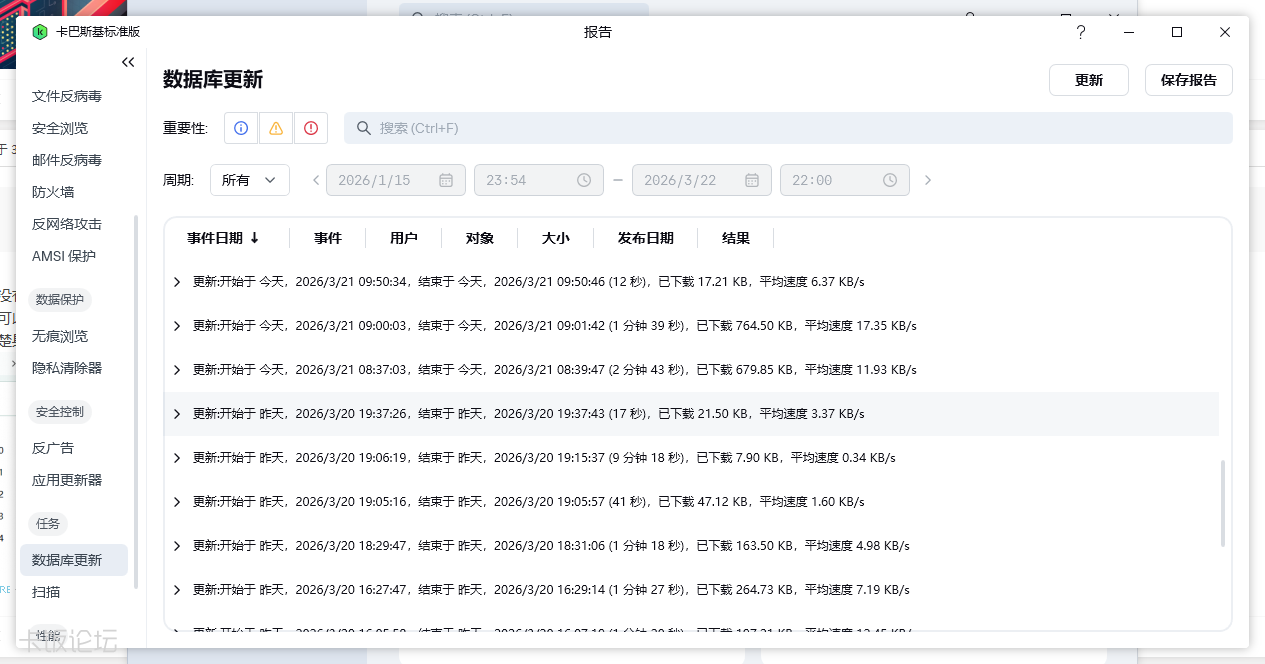Image resolution: width=1265 pixels, height=664 pixels.
Task: Select 扫描 in the sidebar task list
Action: [46, 592]
